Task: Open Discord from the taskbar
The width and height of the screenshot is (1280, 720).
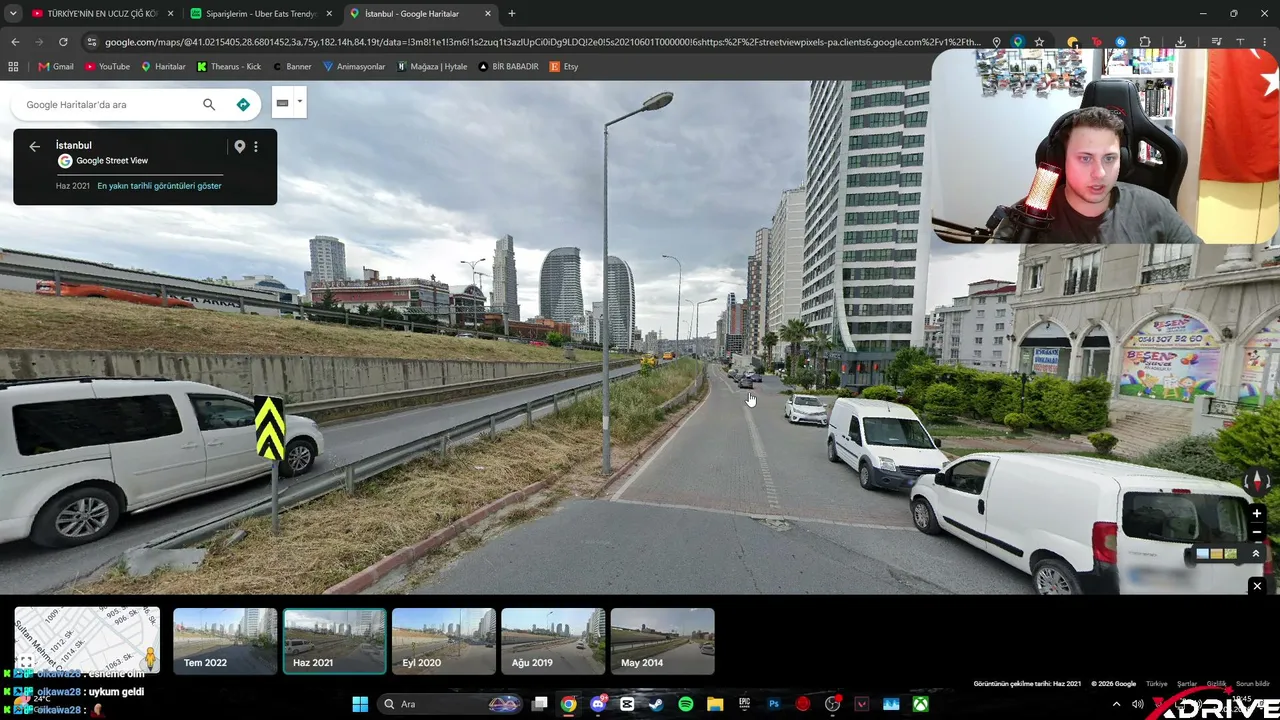Action: pyautogui.click(x=598, y=704)
